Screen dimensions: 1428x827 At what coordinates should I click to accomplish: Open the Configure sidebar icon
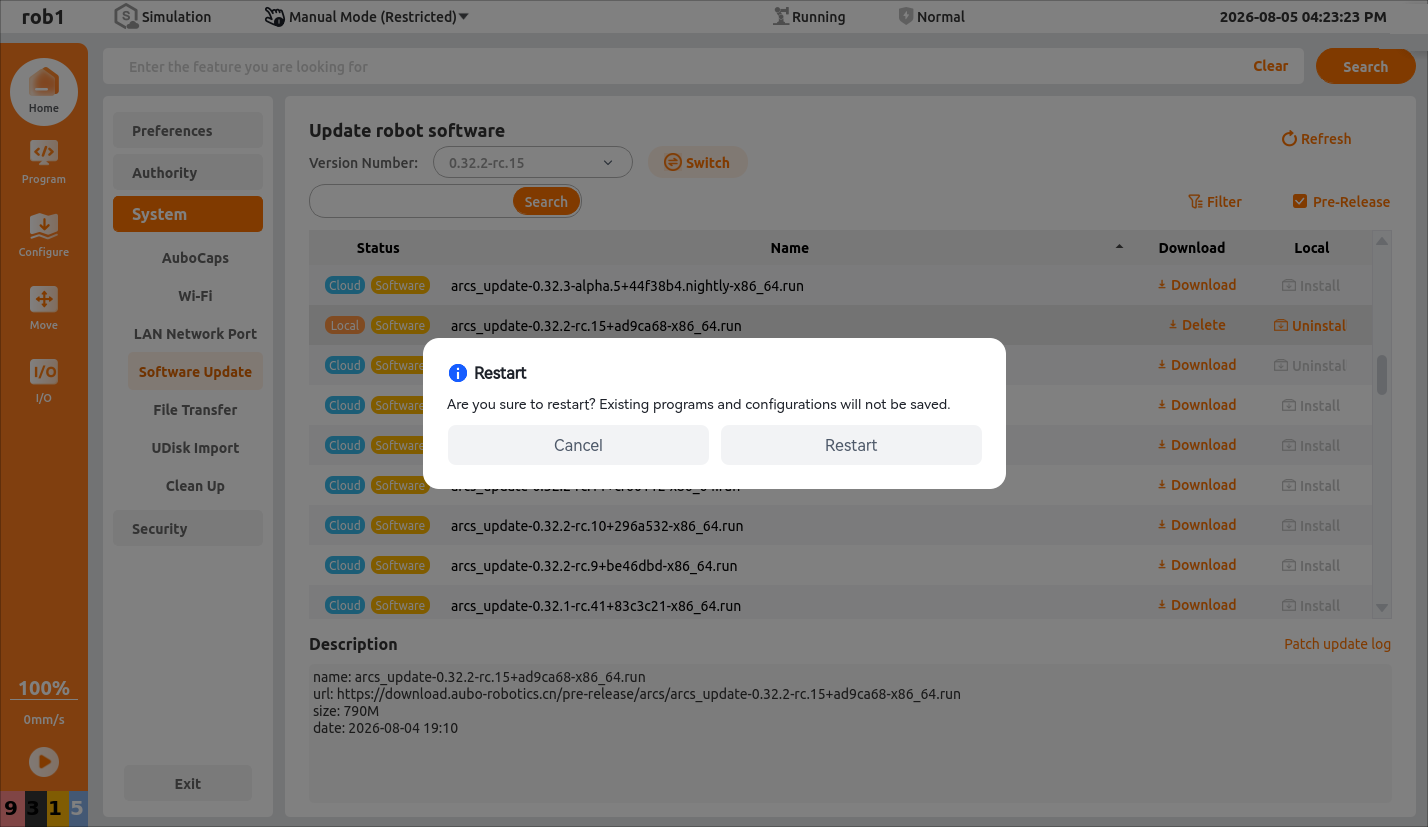[43, 235]
